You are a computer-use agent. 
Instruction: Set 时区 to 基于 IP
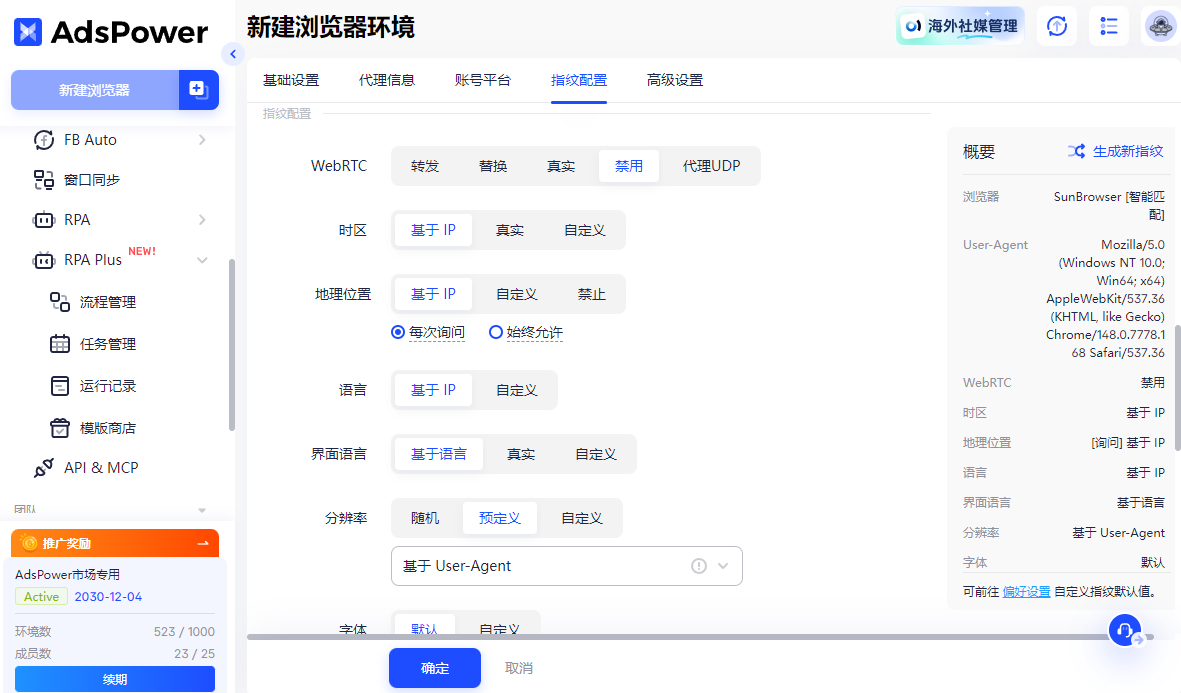pyautogui.click(x=433, y=230)
